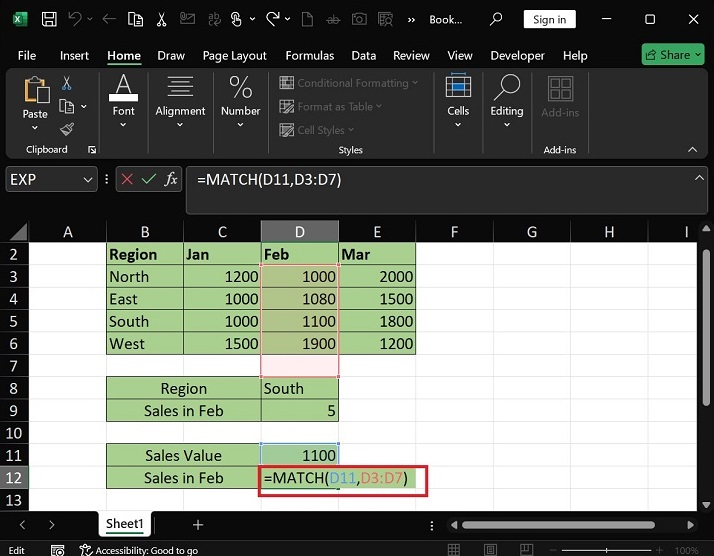Click the Conditional Formatting button
The height and width of the screenshot is (556, 714).
tap(348, 83)
